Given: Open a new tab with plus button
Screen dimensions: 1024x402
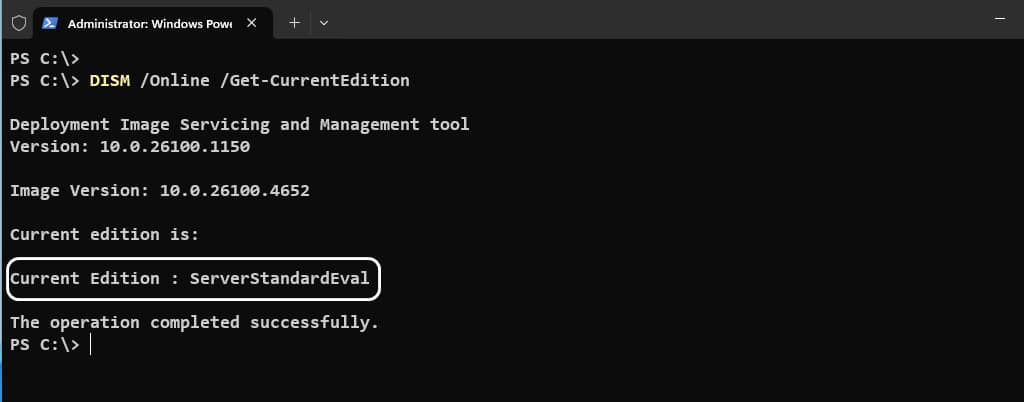Looking at the screenshot, I should coord(295,23).
